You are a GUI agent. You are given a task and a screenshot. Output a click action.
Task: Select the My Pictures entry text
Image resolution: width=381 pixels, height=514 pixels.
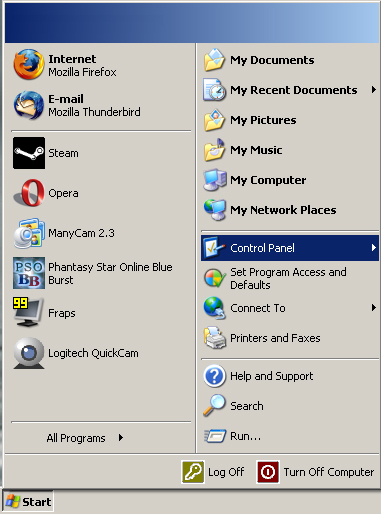click(x=263, y=120)
